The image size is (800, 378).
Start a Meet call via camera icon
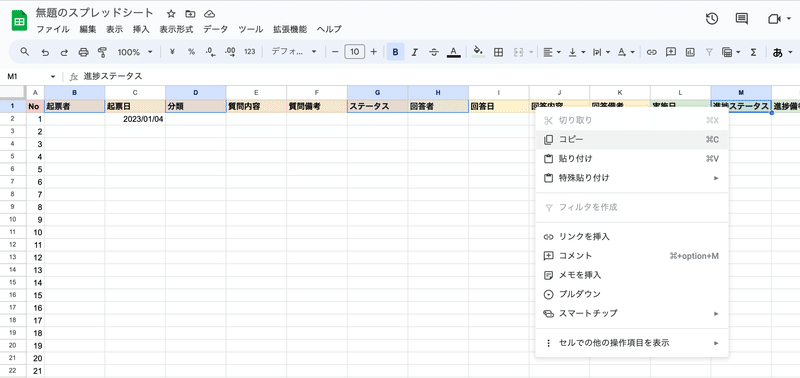774,19
